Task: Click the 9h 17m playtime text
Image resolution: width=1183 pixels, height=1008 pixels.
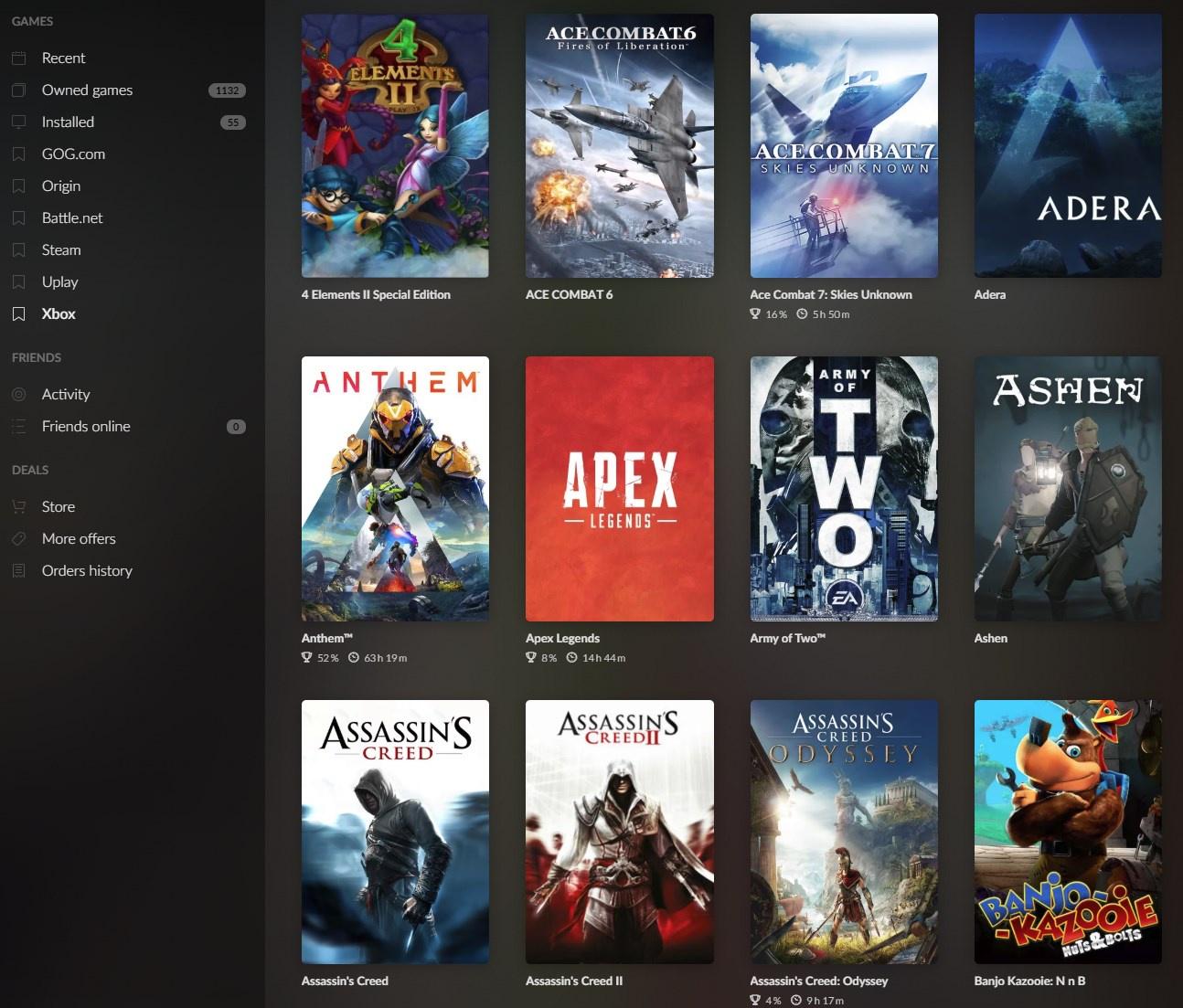Action: [826, 1001]
